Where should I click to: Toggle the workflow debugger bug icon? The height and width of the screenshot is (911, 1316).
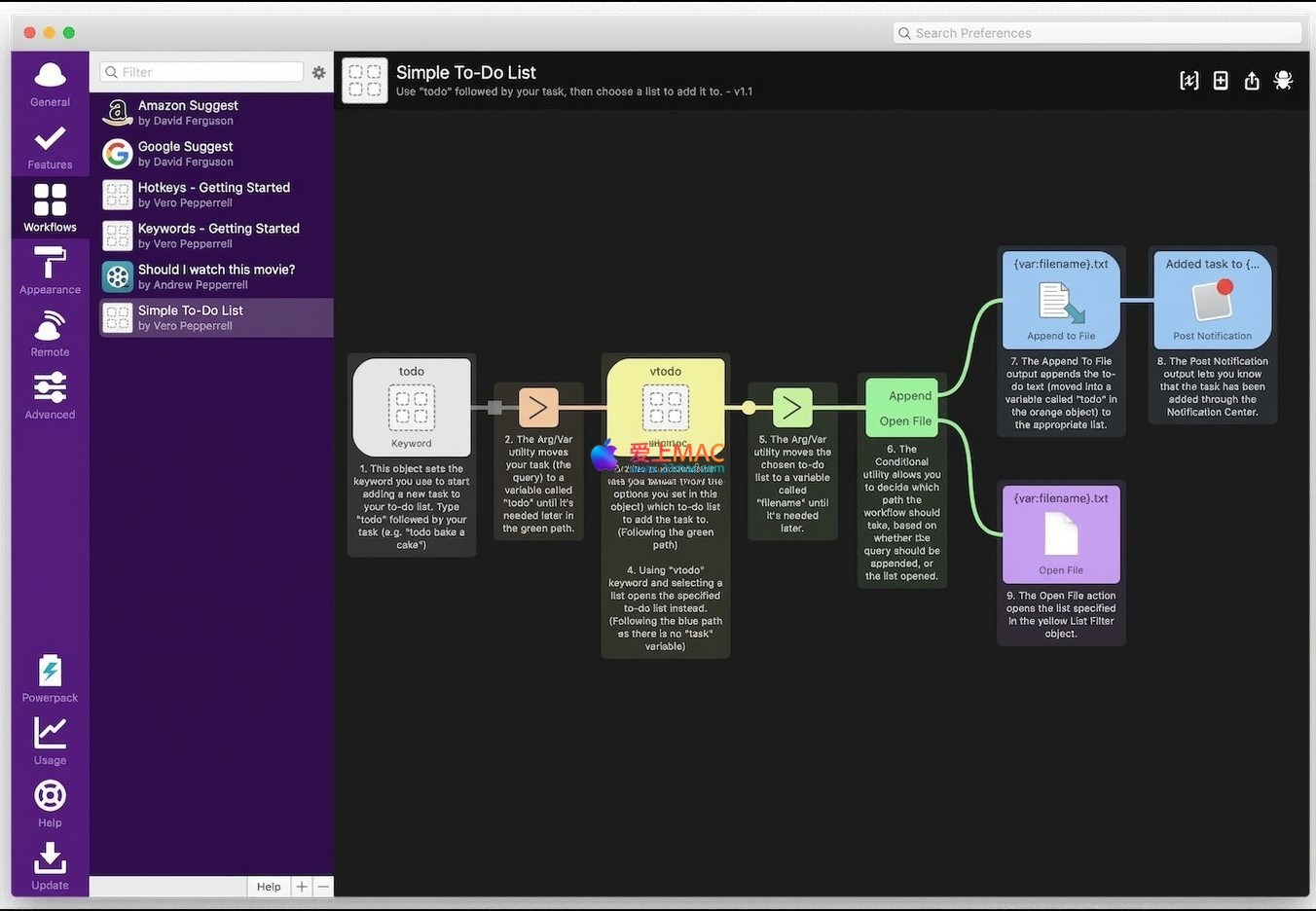coord(1283,81)
